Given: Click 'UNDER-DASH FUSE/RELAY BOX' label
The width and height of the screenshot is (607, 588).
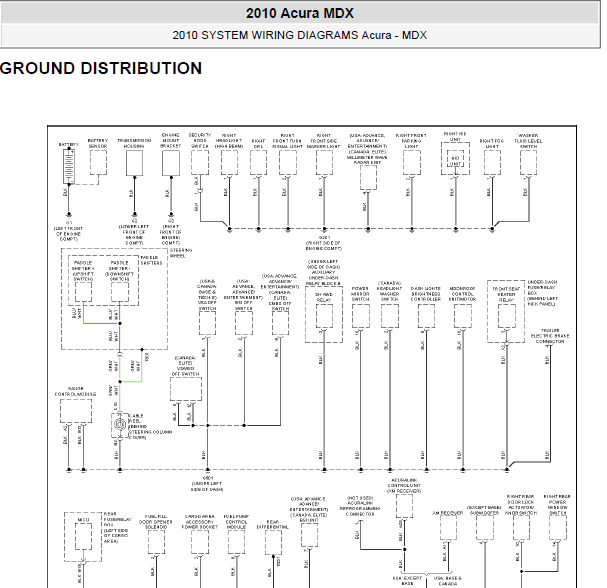Looking at the screenshot, I should [x=542, y=287].
